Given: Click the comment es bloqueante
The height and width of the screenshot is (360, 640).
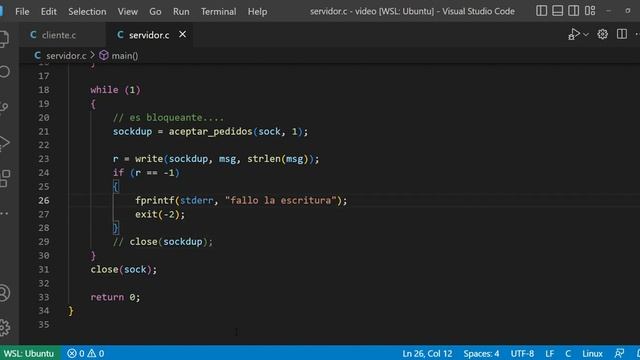Looking at the screenshot, I should 168,118.
